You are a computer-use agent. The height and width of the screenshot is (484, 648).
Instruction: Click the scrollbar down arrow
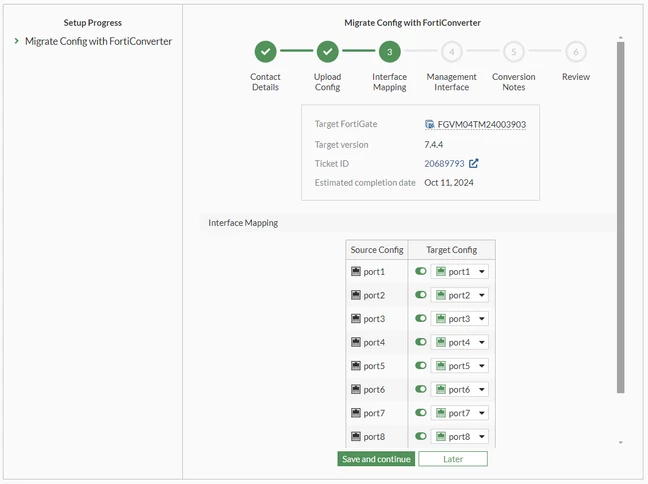click(620, 443)
